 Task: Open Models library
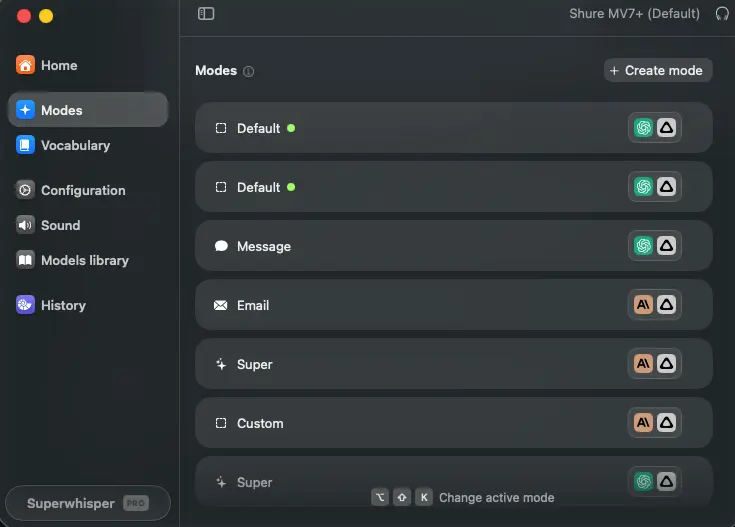[88, 260]
